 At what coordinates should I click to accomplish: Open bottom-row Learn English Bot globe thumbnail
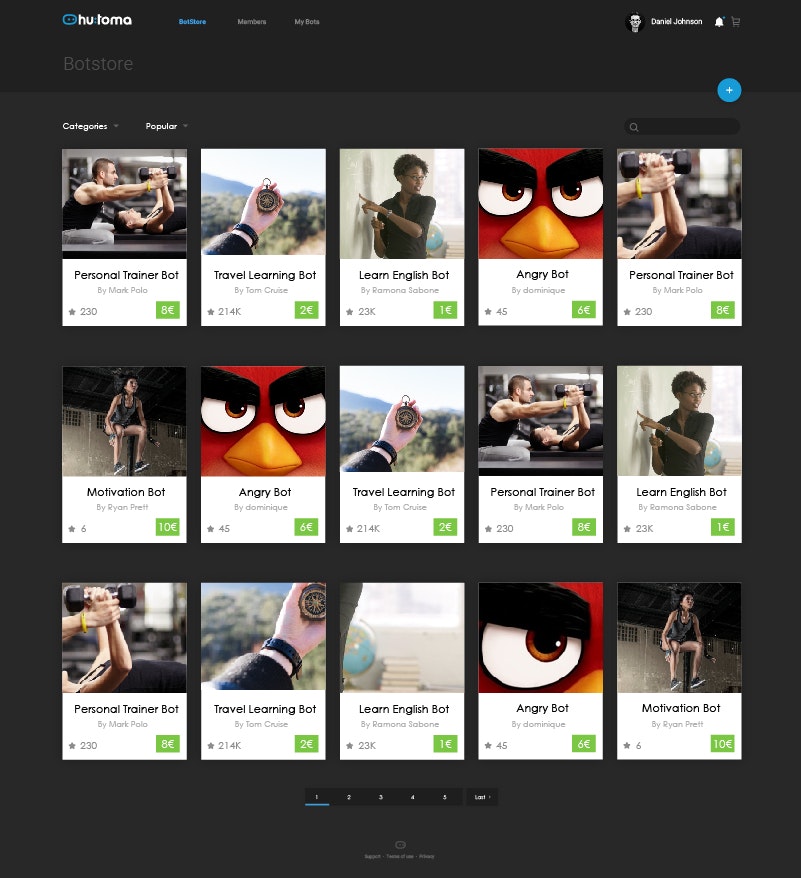(402, 638)
